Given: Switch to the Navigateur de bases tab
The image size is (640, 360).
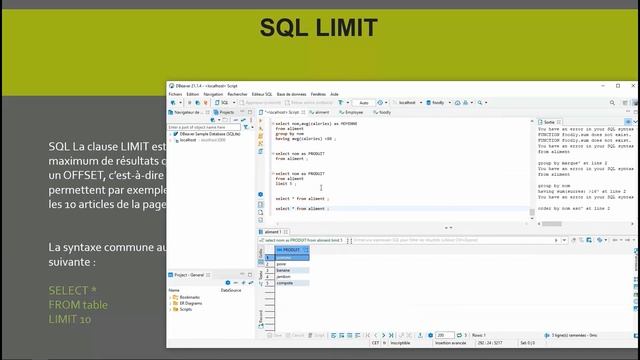Looking at the screenshot, I should tap(187, 112).
